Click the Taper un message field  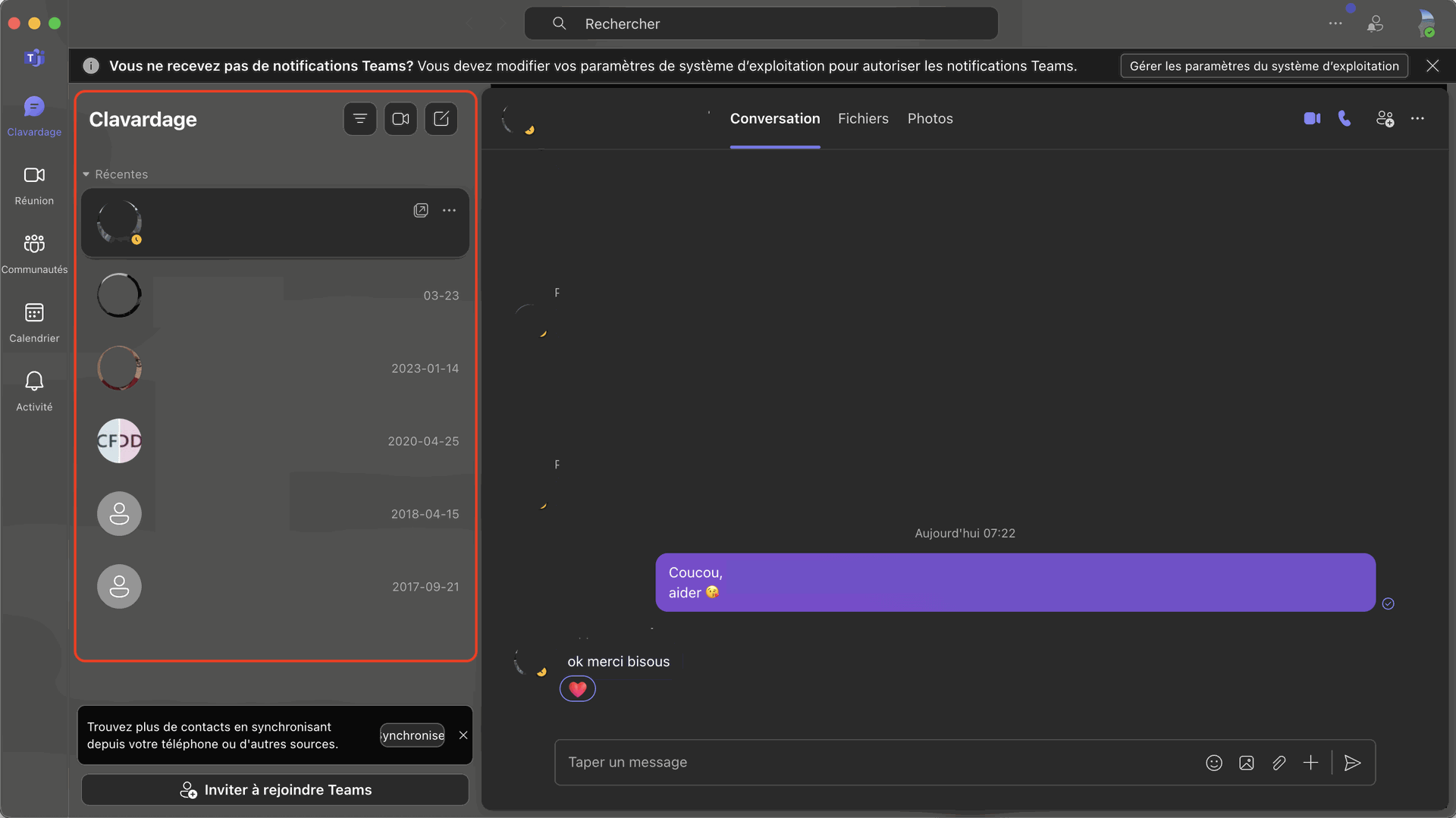(x=872, y=763)
